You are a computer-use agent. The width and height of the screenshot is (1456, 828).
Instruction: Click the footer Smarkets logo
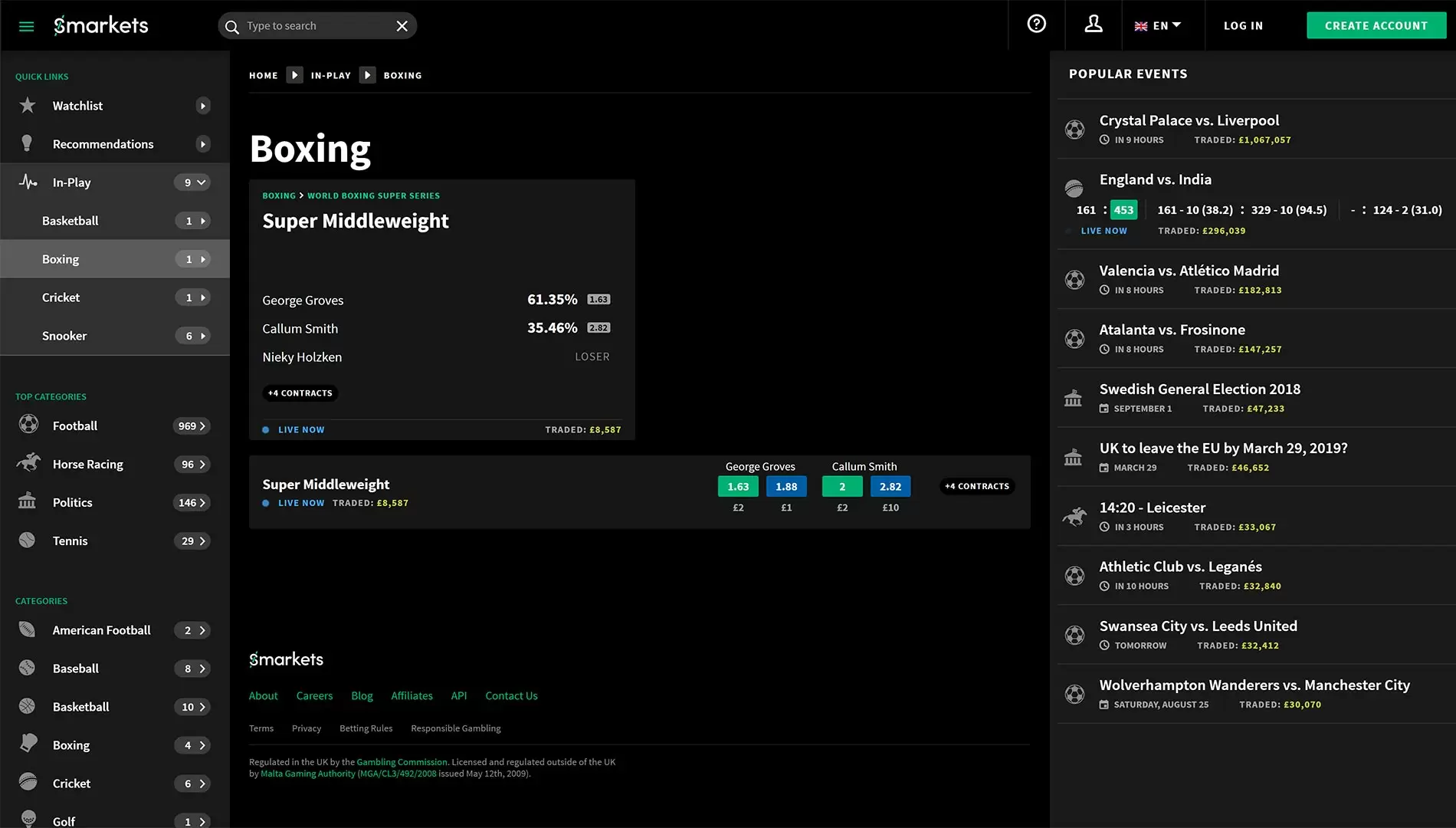(286, 659)
